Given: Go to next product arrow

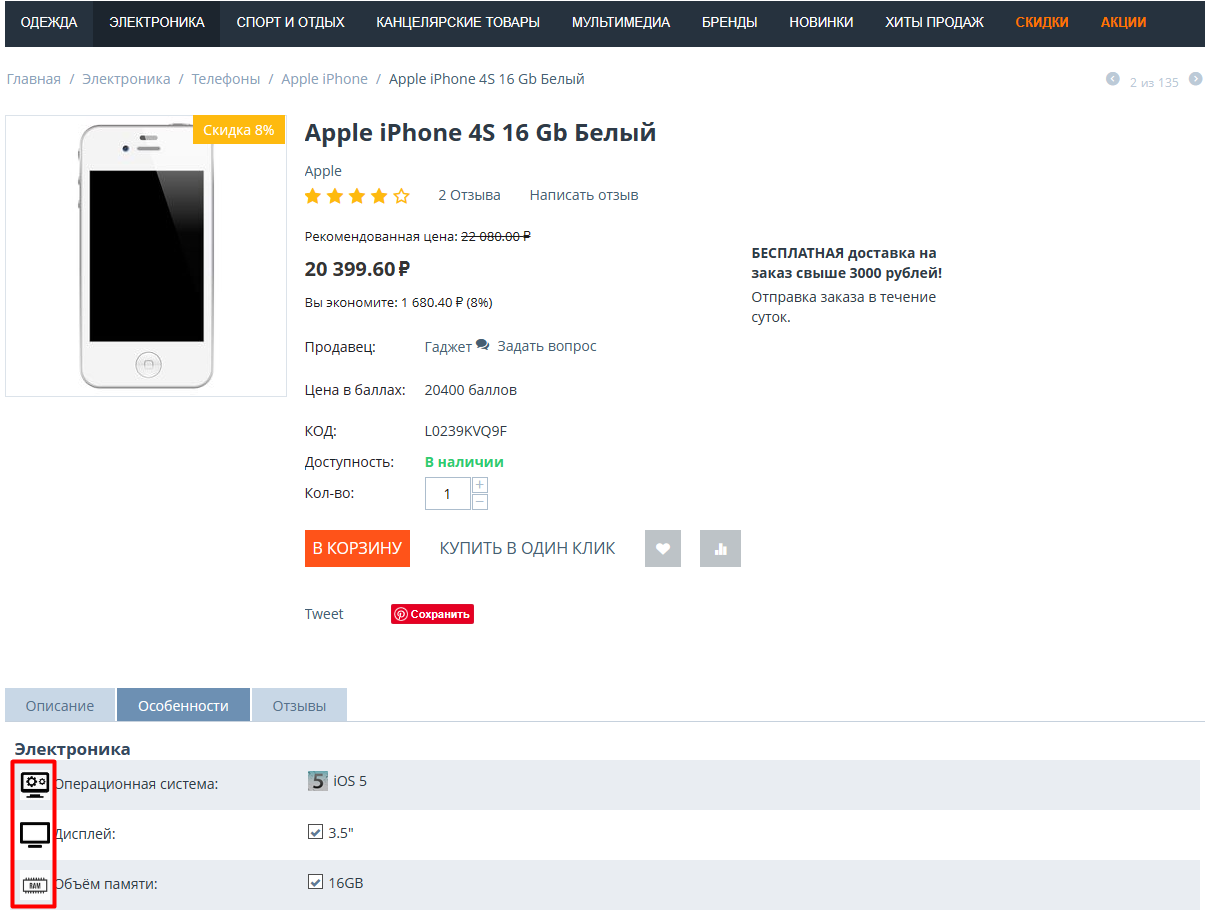Looking at the screenshot, I should [x=1195, y=79].
